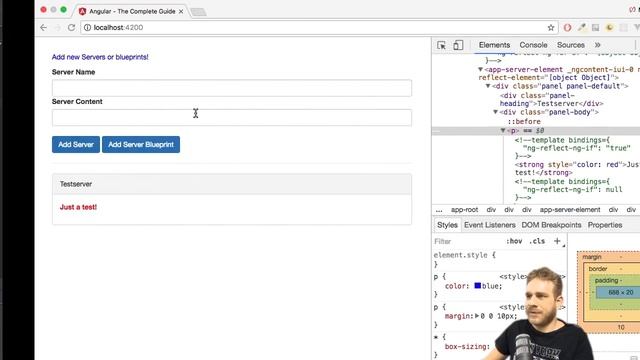Image resolution: width=640 pixels, height=360 pixels.
Task: Click the 'Add new Servers or blueprints!' text
Action: (100, 57)
